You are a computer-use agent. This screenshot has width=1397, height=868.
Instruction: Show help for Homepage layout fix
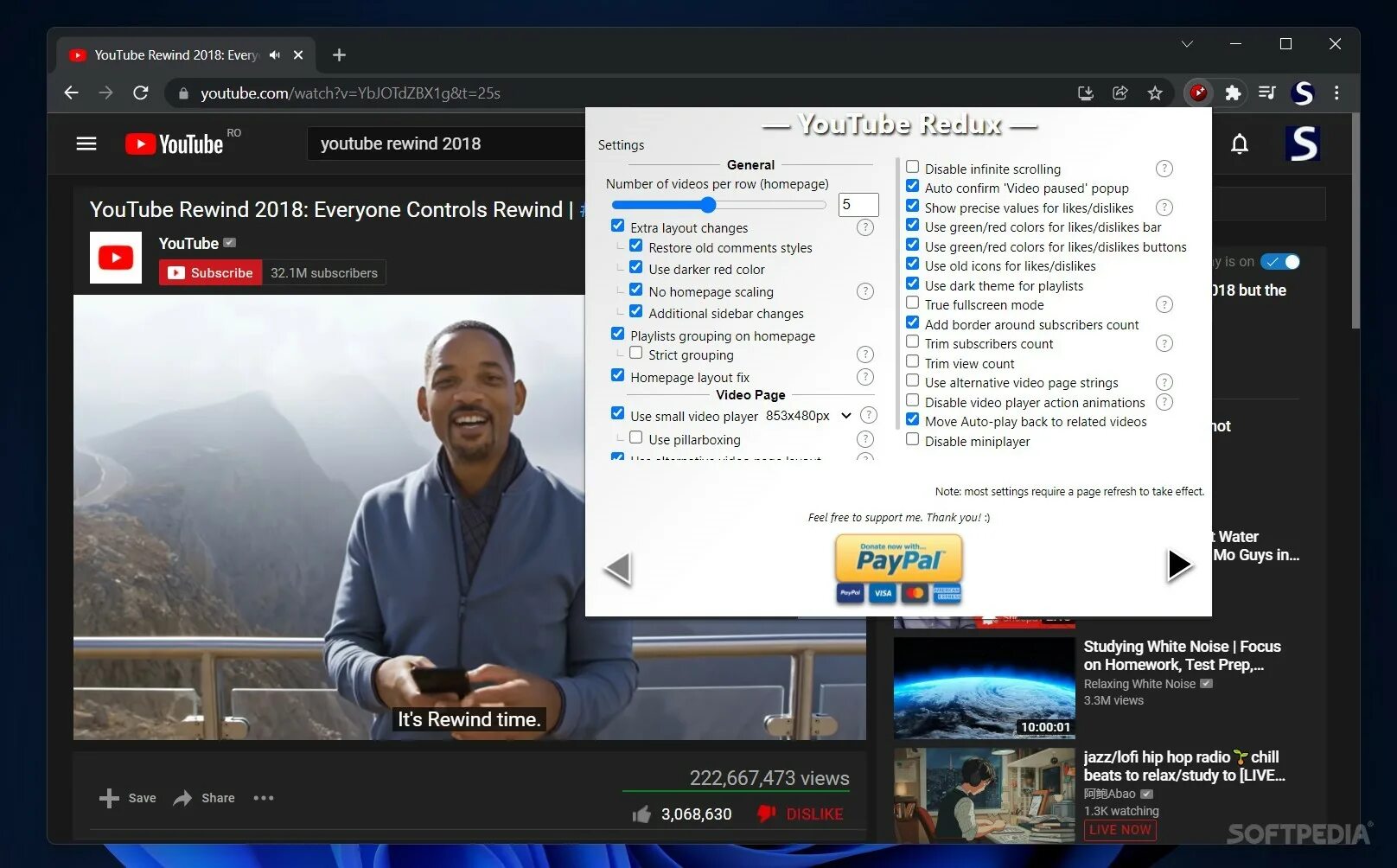point(865,377)
